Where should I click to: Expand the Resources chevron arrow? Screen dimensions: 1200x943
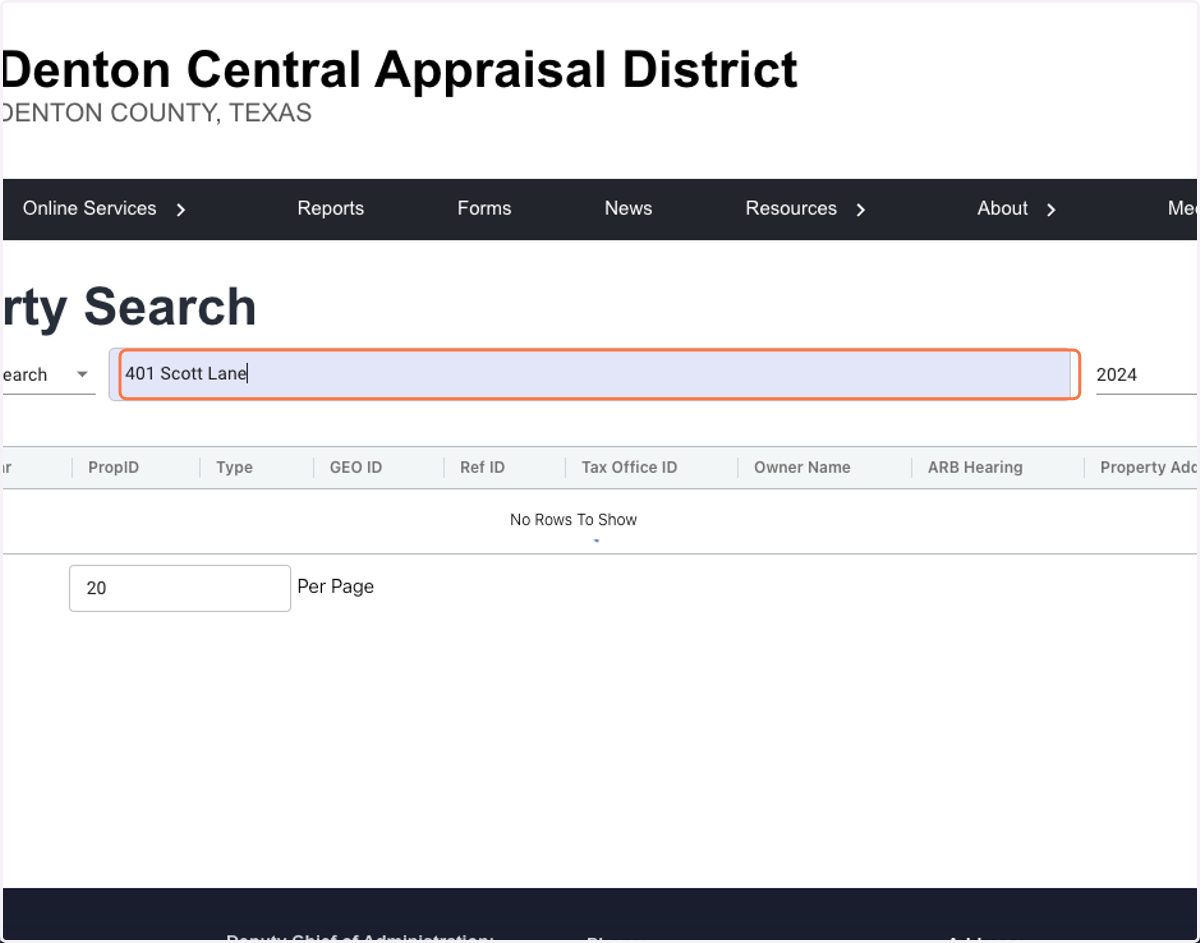point(861,210)
